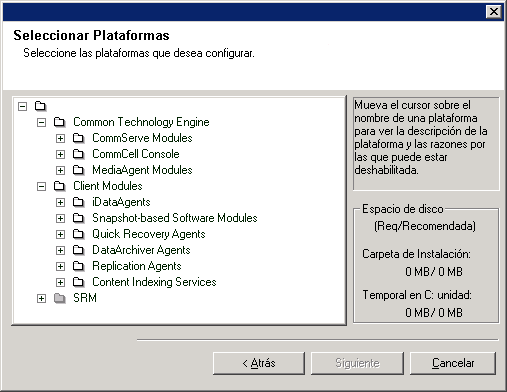Viewport: 507px width, 392px height.
Task: Close the installer dialog window
Action: click(494, 12)
